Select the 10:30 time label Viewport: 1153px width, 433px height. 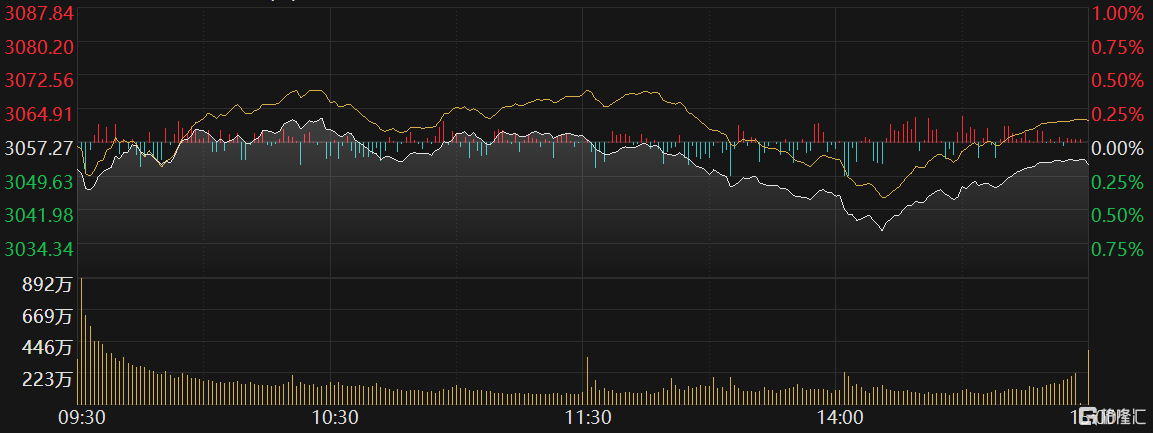coord(335,417)
